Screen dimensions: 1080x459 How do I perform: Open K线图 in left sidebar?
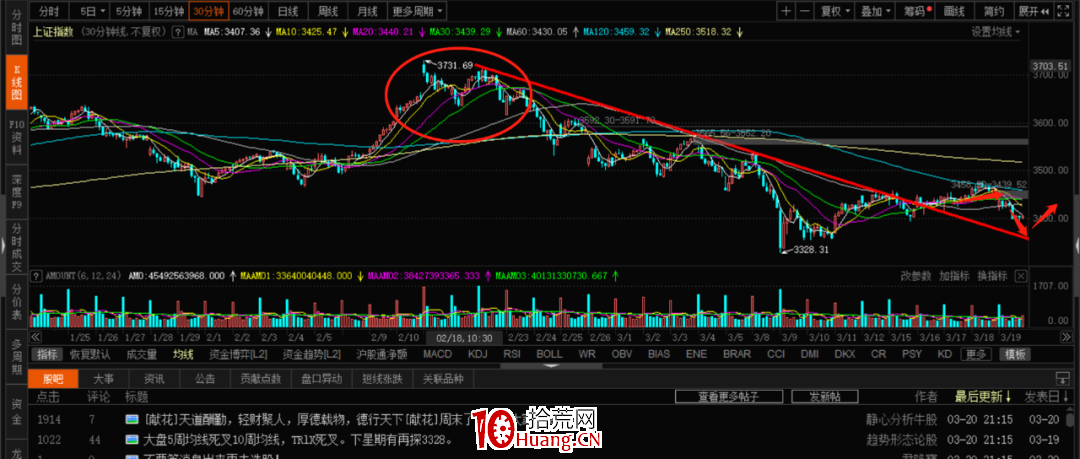17,82
